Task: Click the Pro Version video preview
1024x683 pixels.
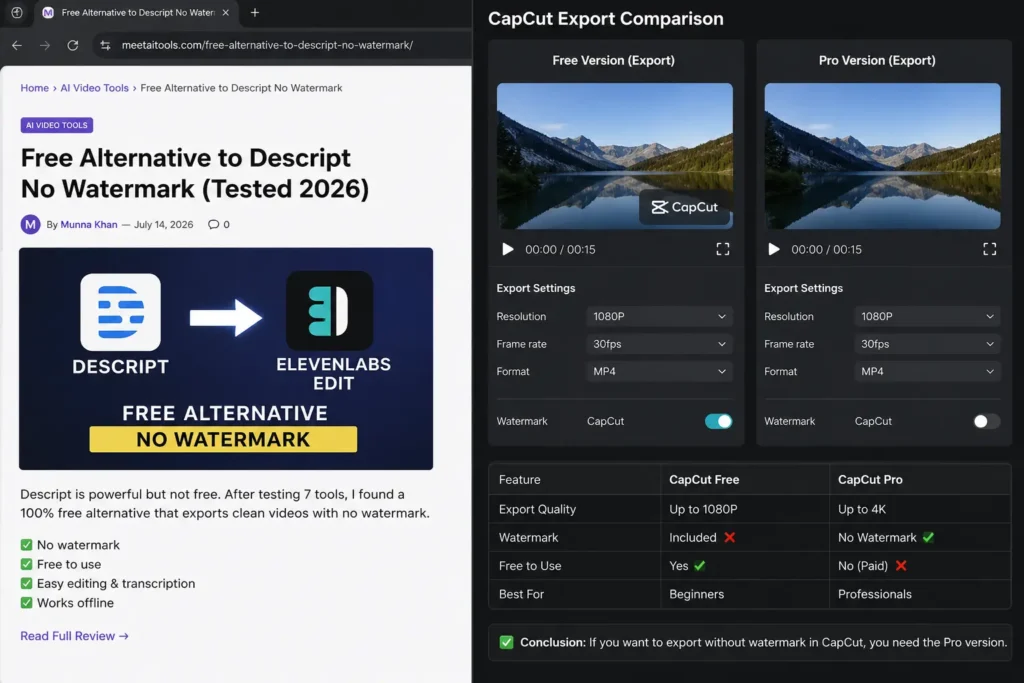Action: (x=882, y=156)
